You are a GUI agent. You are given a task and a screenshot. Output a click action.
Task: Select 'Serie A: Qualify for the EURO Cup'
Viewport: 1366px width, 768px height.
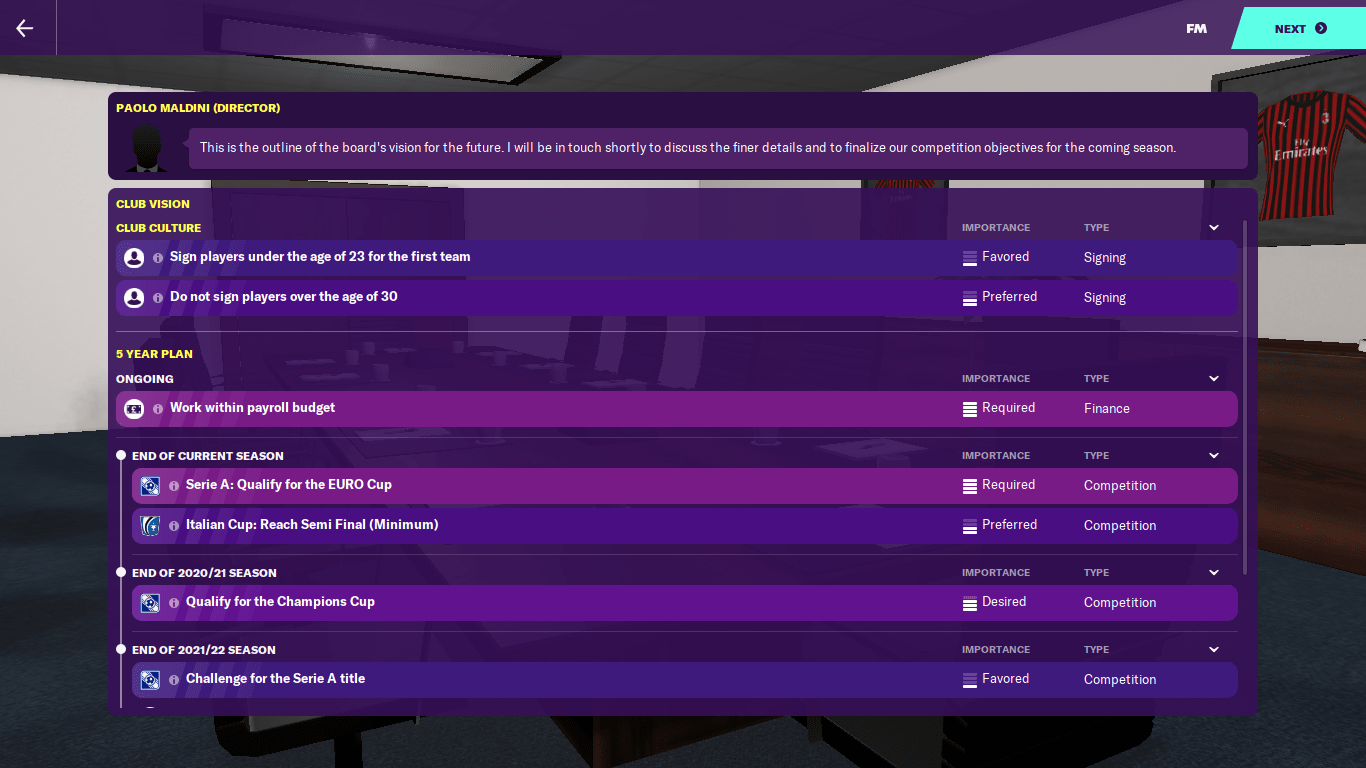pos(685,485)
